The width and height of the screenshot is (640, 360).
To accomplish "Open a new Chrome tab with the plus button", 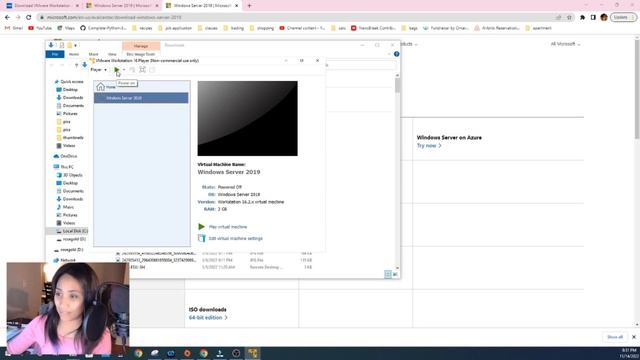I will pos(249,6).
